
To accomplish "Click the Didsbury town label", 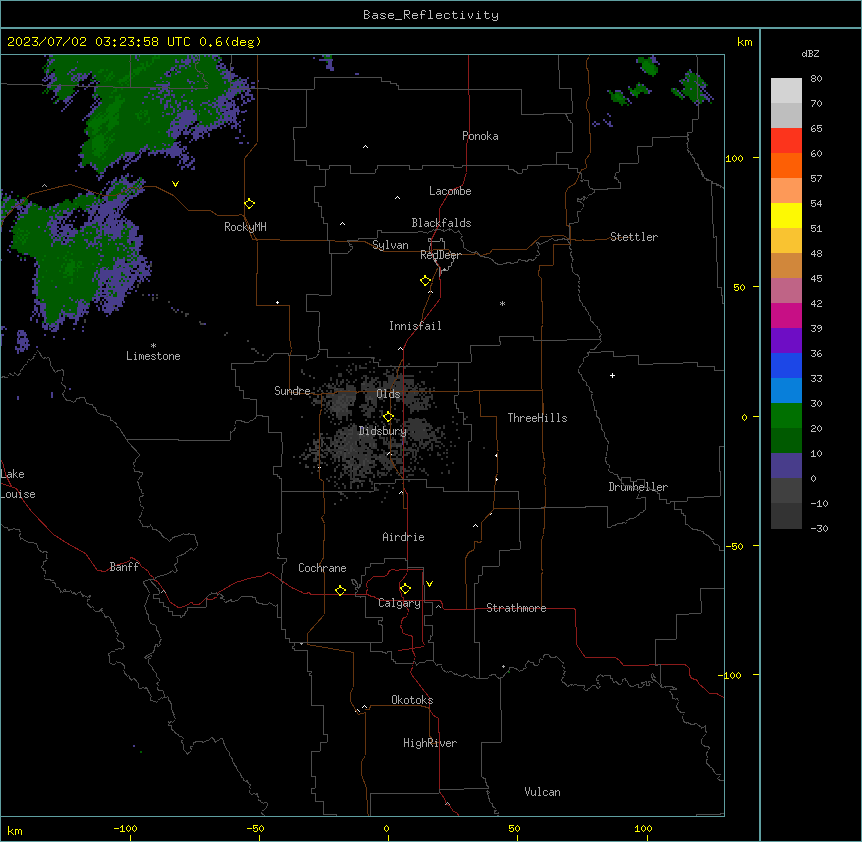I will click(x=383, y=431).
